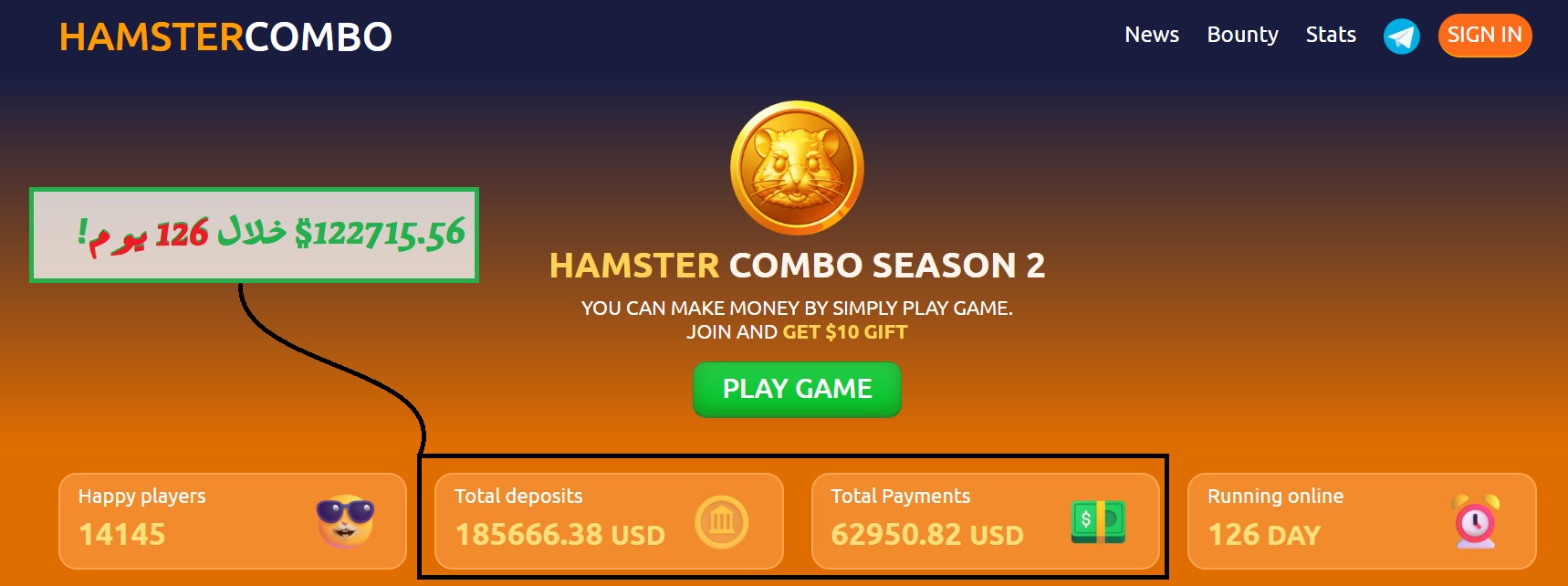
Task: Click the green PLAY GAME button
Action: click(797, 389)
